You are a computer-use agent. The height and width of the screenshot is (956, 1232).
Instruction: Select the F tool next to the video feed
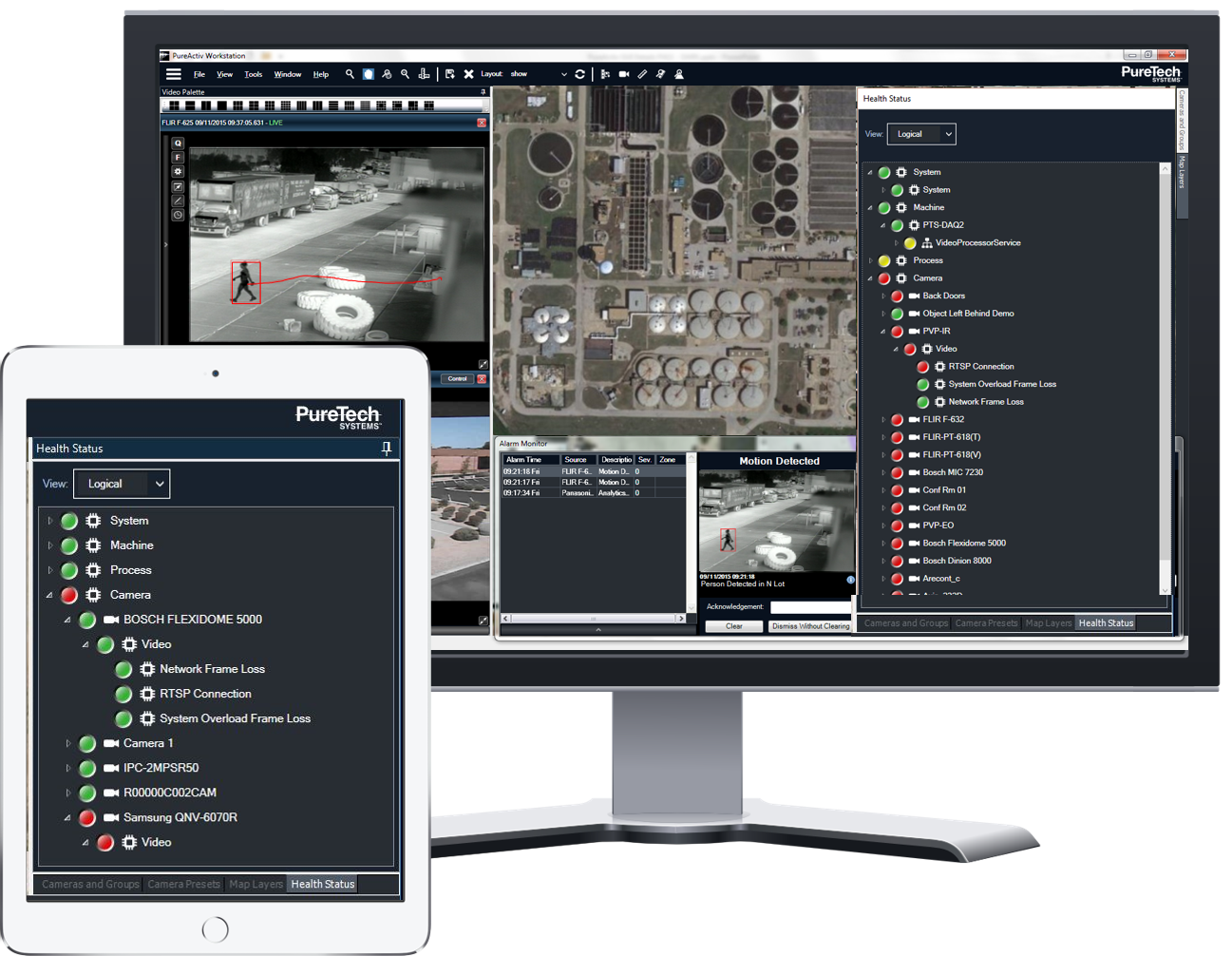[x=178, y=157]
